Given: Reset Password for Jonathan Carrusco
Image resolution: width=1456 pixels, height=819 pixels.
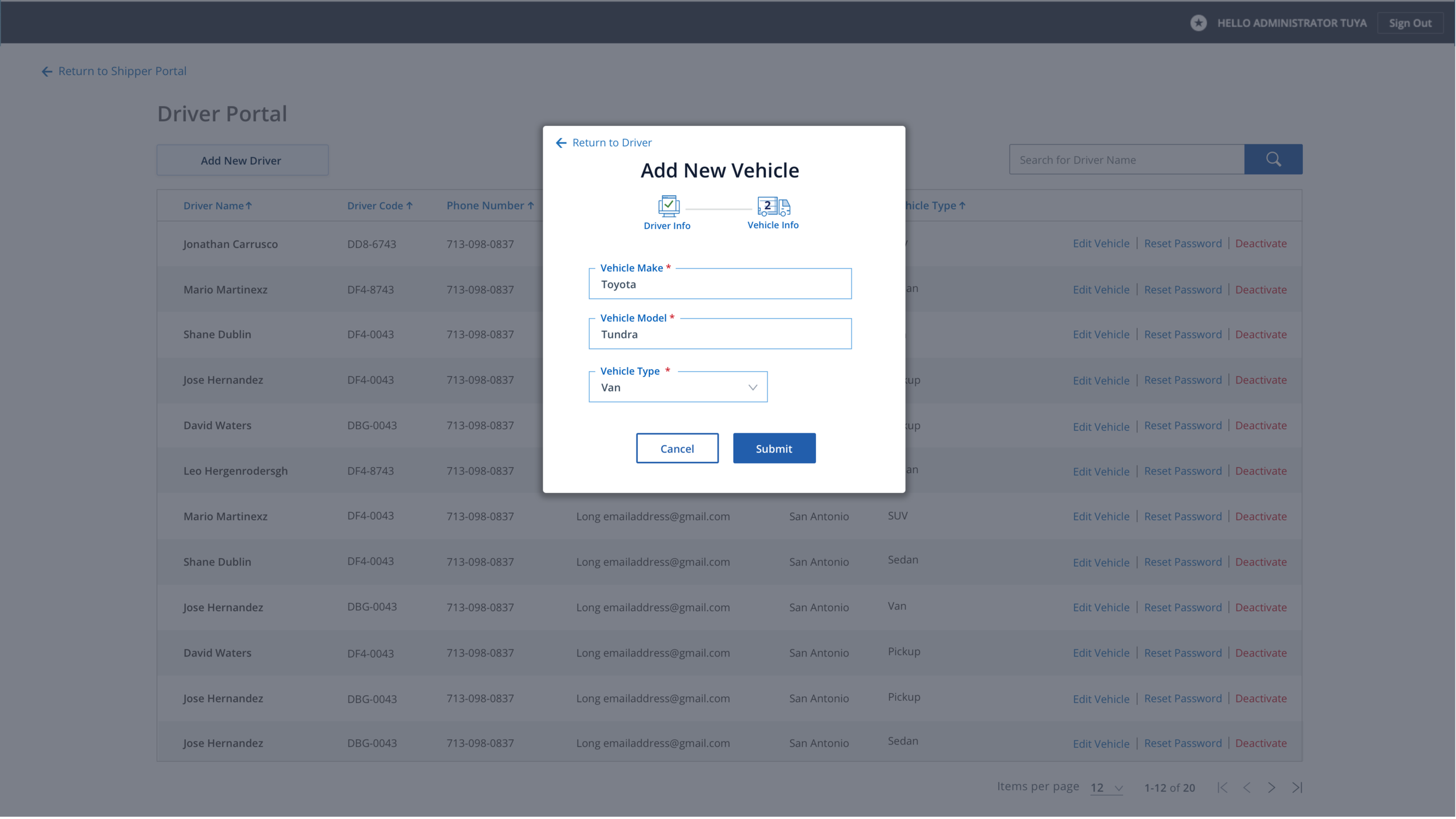Looking at the screenshot, I should (1183, 243).
